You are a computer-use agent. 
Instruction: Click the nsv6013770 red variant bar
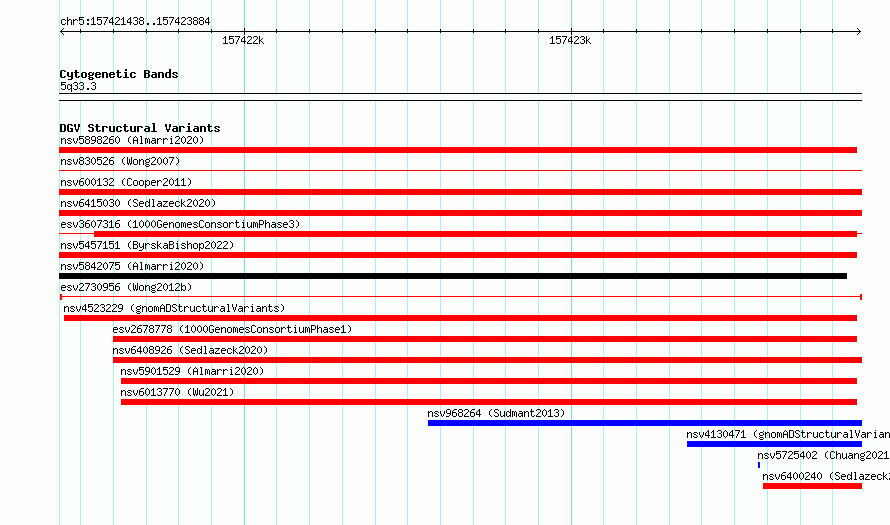tap(489, 402)
